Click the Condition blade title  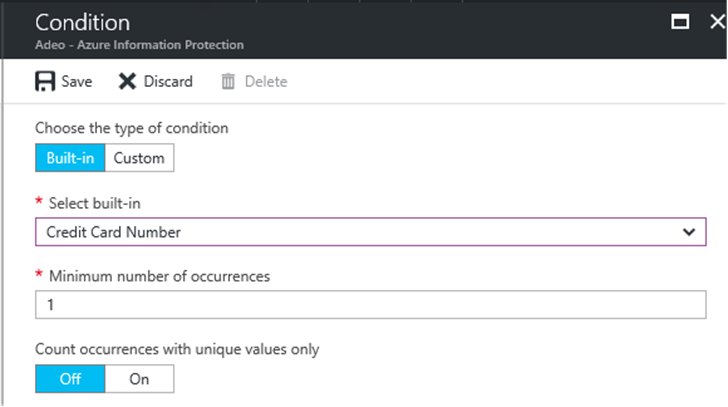pos(83,23)
